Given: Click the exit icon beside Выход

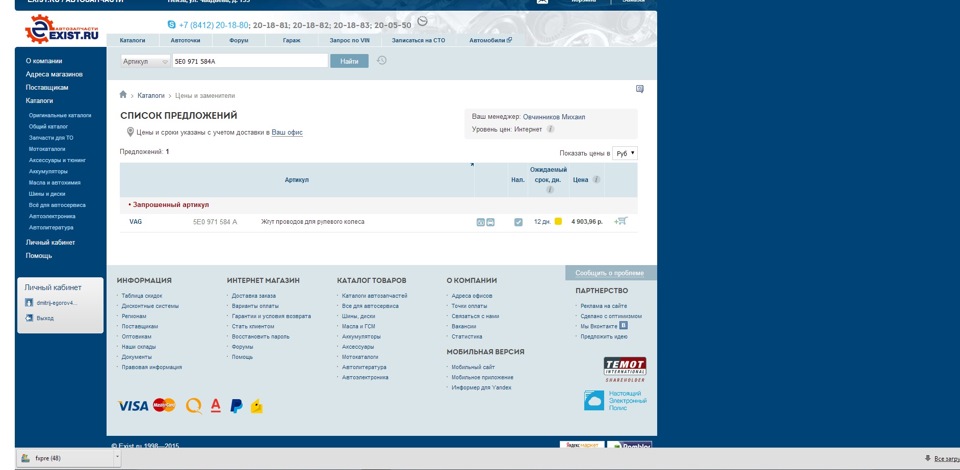Looking at the screenshot, I should tap(28, 318).
